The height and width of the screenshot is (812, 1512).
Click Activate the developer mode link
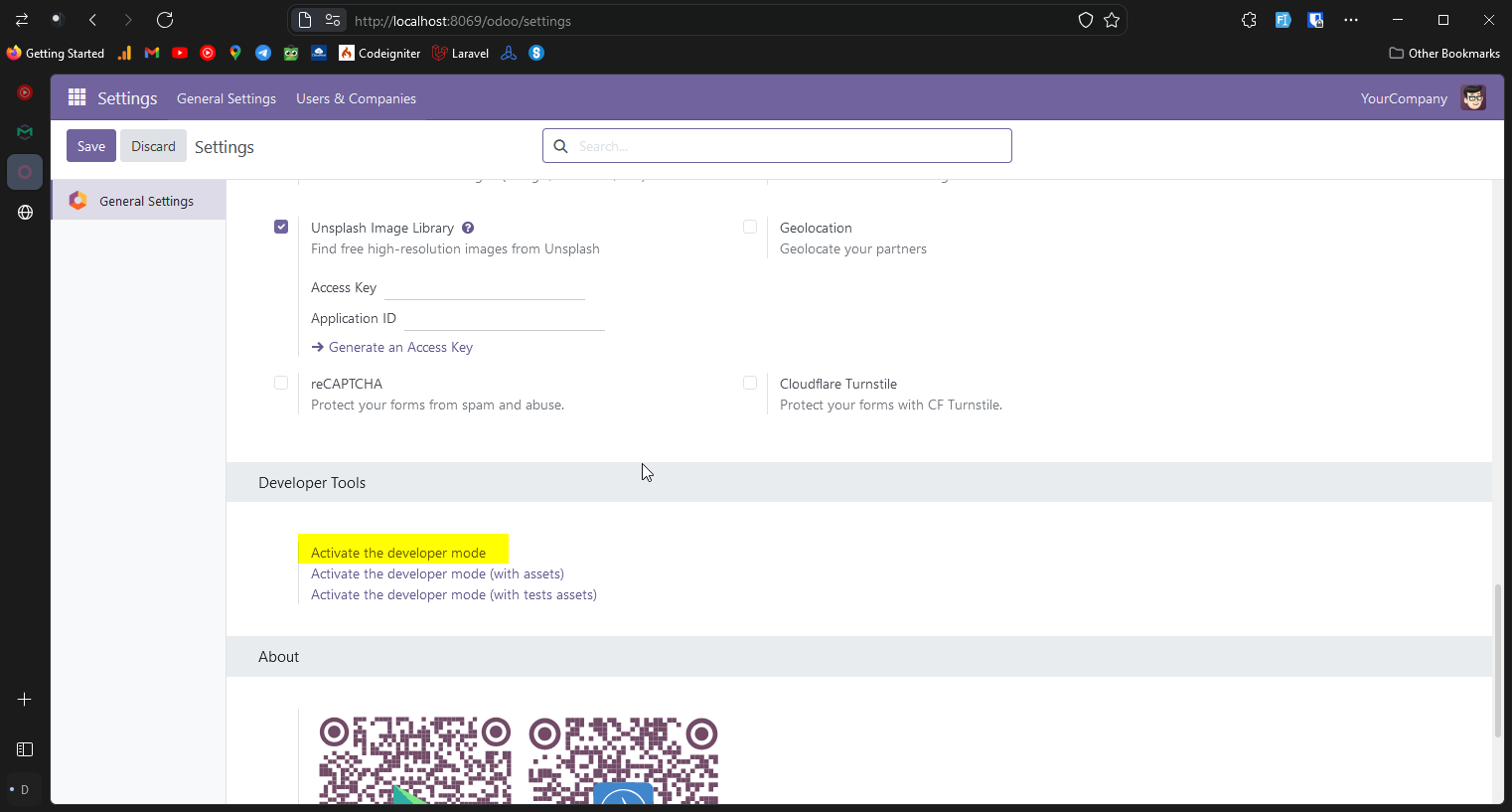[398, 553]
